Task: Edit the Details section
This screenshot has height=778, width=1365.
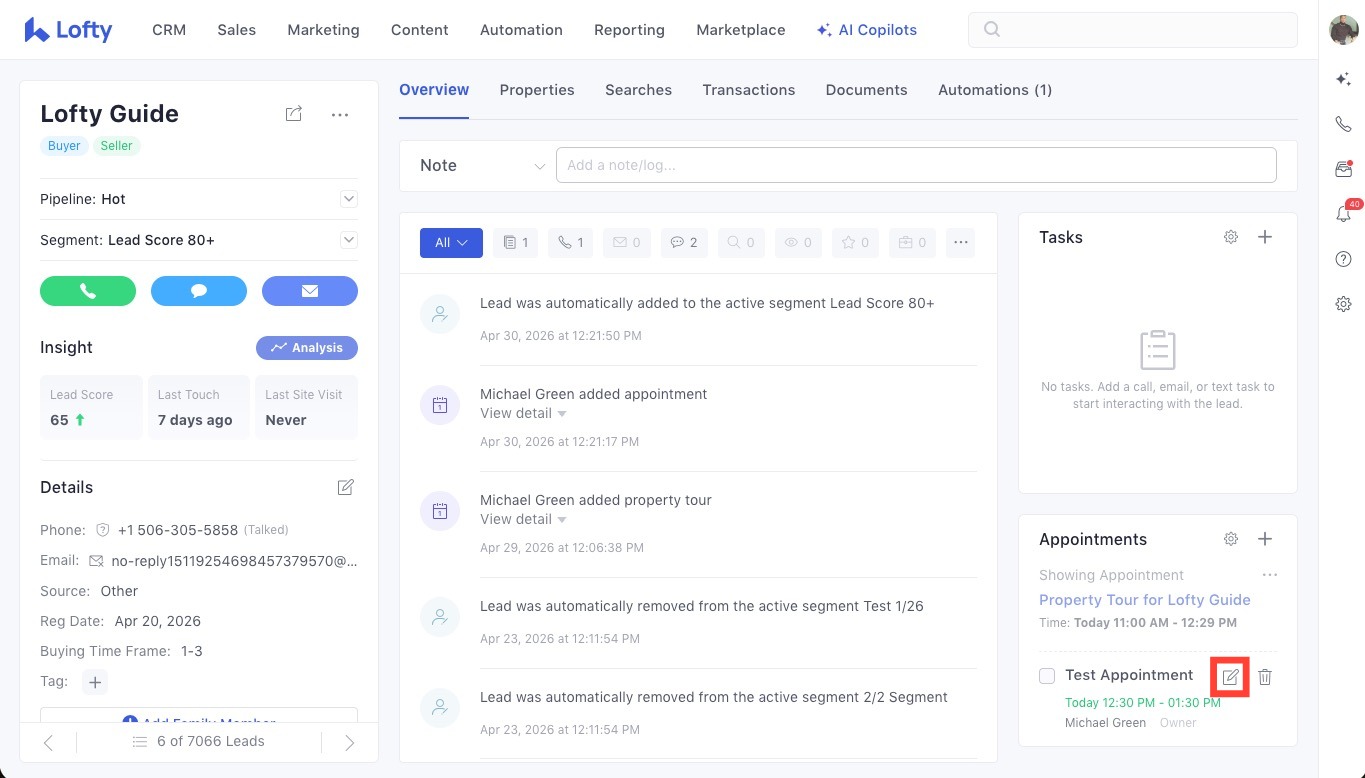Action: point(345,487)
